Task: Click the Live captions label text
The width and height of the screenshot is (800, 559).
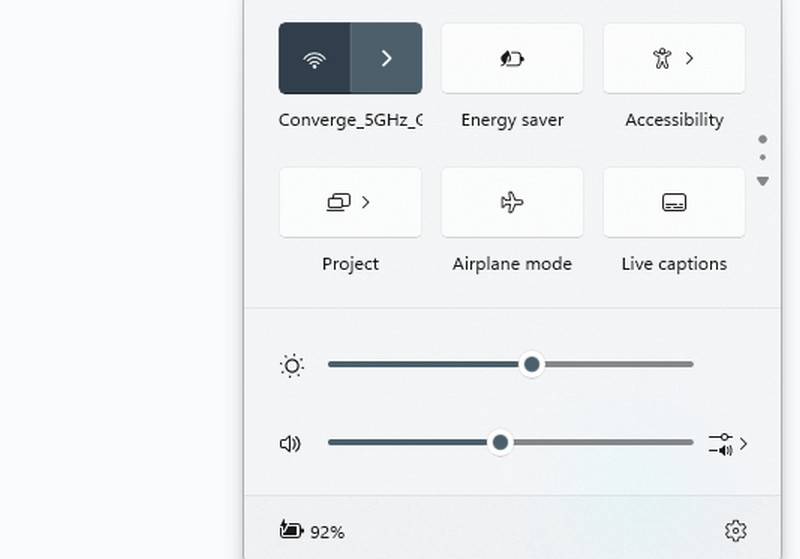Action: (674, 264)
